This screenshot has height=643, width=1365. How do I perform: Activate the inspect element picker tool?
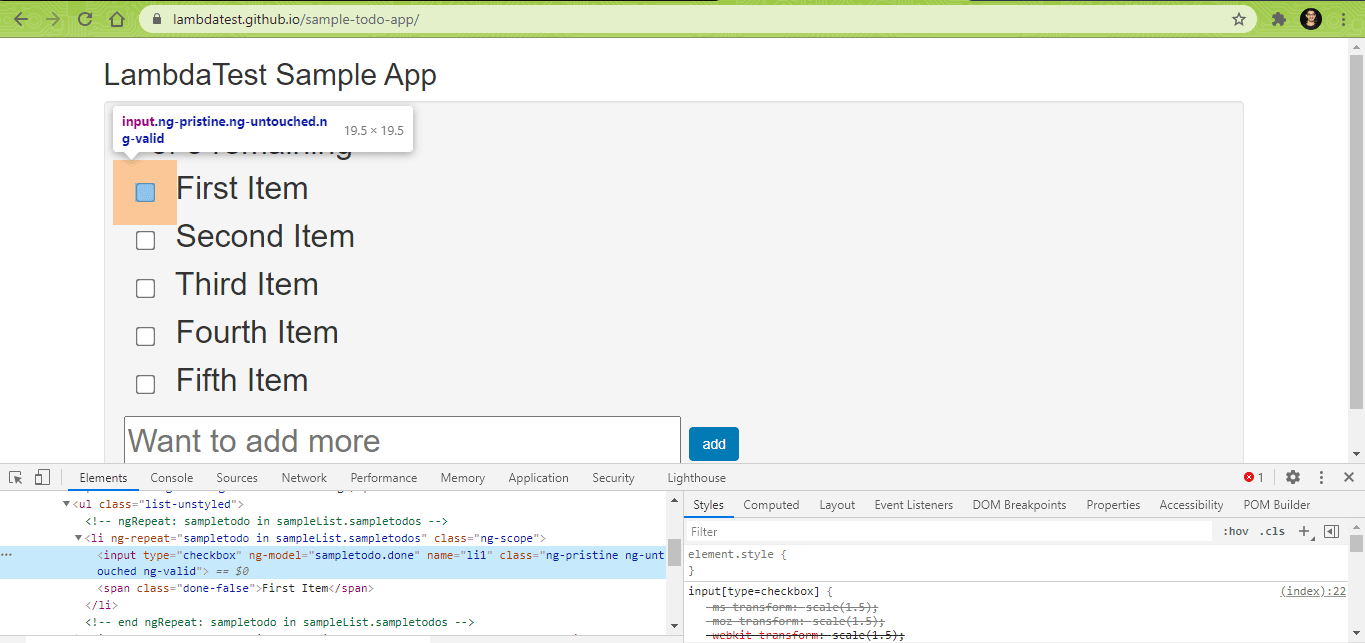16,478
